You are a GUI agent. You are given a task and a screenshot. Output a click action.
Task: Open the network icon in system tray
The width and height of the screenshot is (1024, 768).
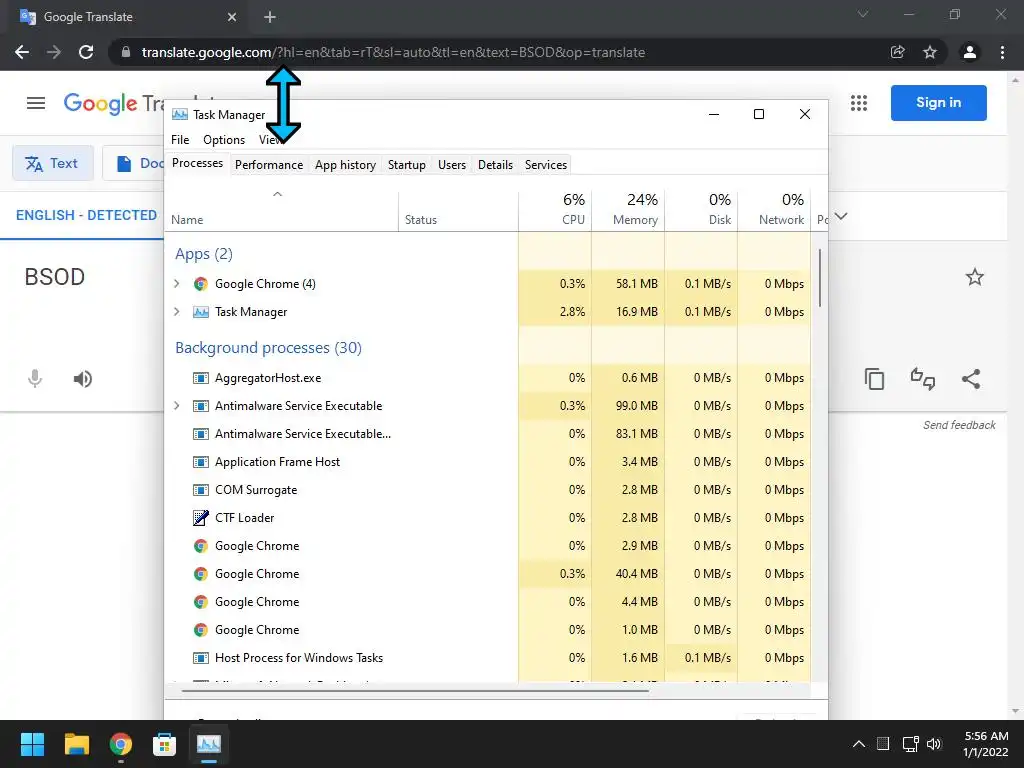coord(910,744)
